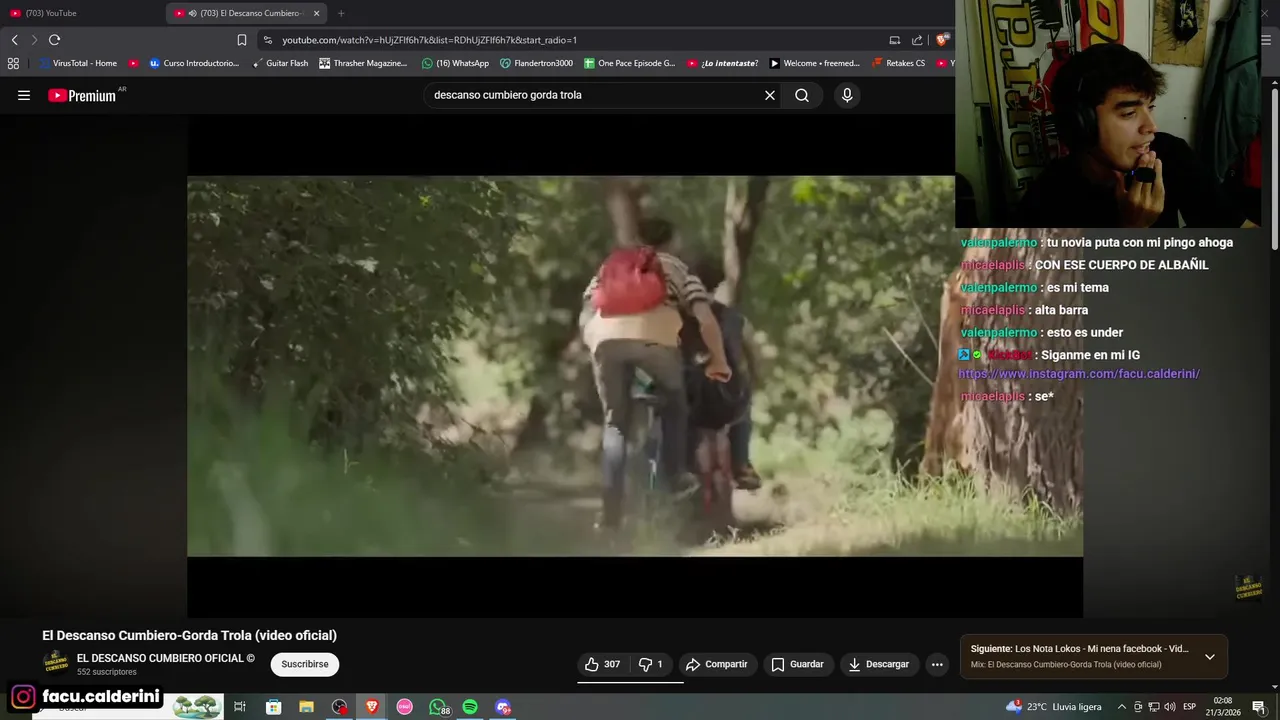The image size is (1280, 720).
Task: Expand the Siguiente mix playlist chevron
Action: click(1210, 657)
